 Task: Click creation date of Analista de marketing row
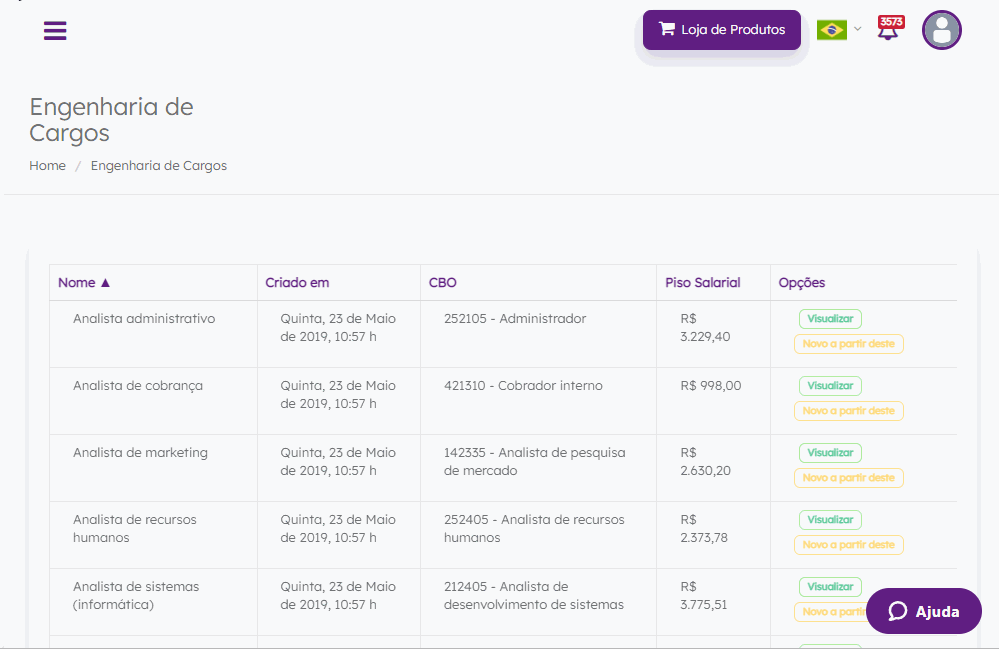pos(338,462)
